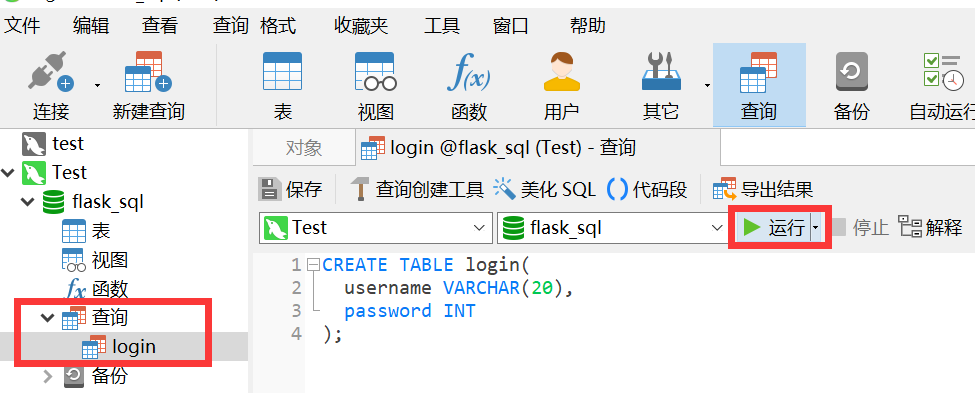Select the test connection in tree
Viewport: 975px width, 393px height.
tap(68, 144)
